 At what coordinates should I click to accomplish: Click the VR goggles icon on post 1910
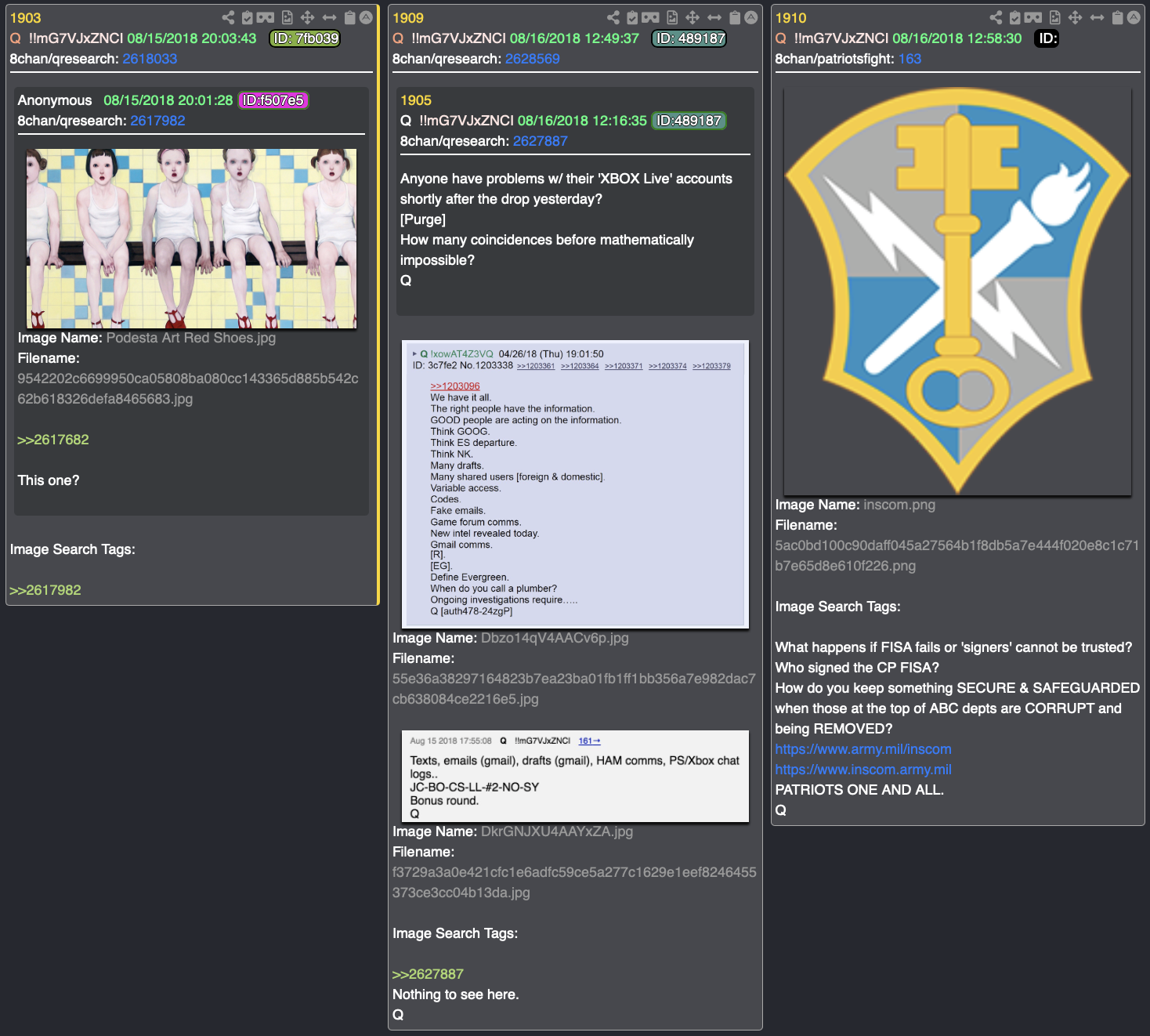point(1033,17)
